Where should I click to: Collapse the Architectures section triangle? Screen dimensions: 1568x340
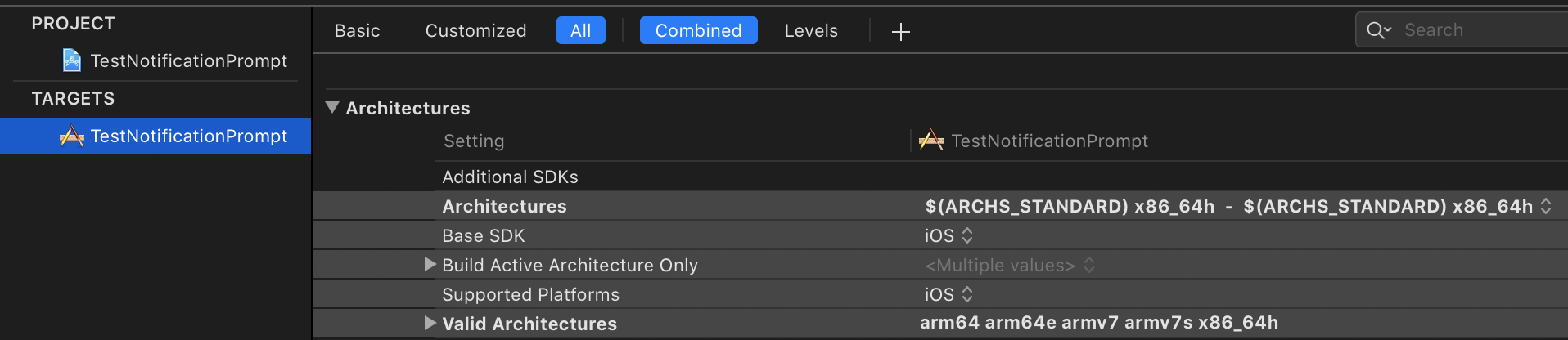point(332,107)
